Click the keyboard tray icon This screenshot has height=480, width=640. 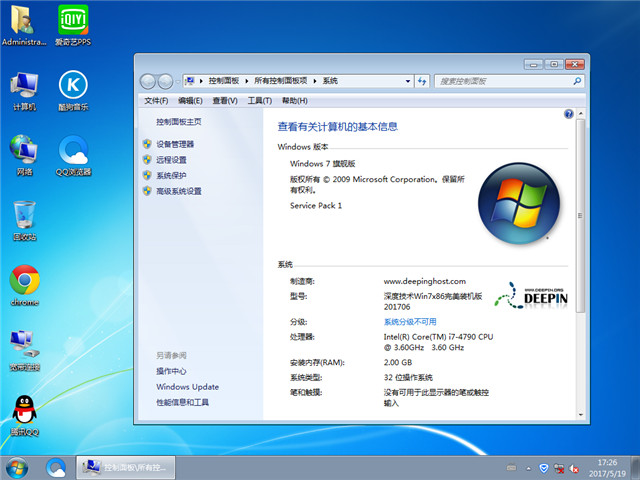(511, 468)
